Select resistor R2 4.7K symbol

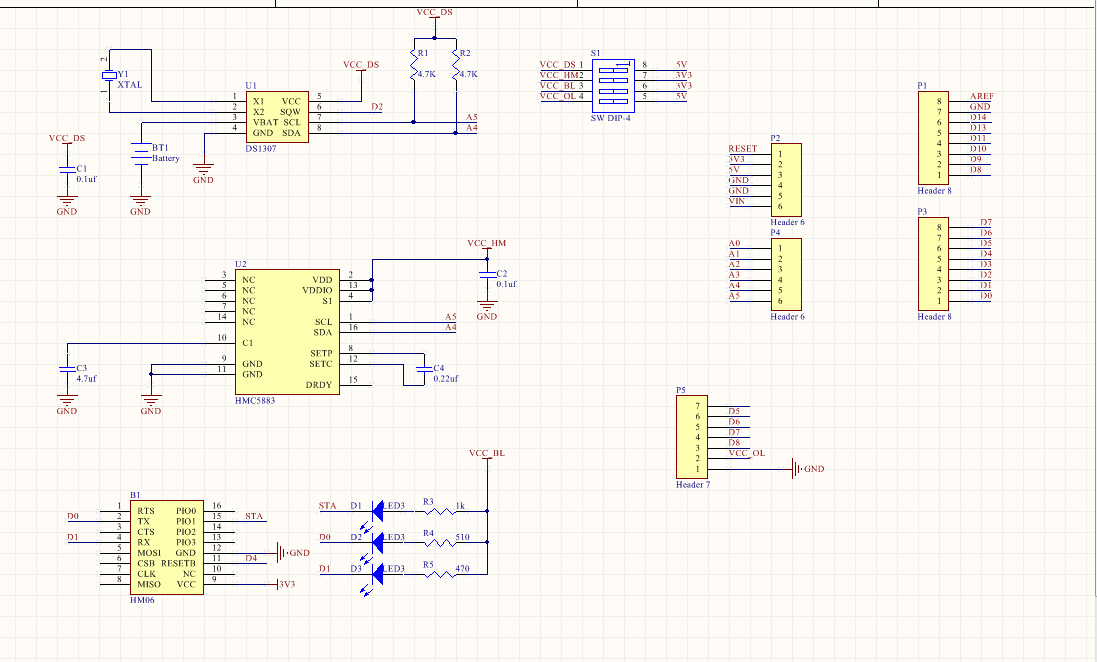click(x=455, y=70)
